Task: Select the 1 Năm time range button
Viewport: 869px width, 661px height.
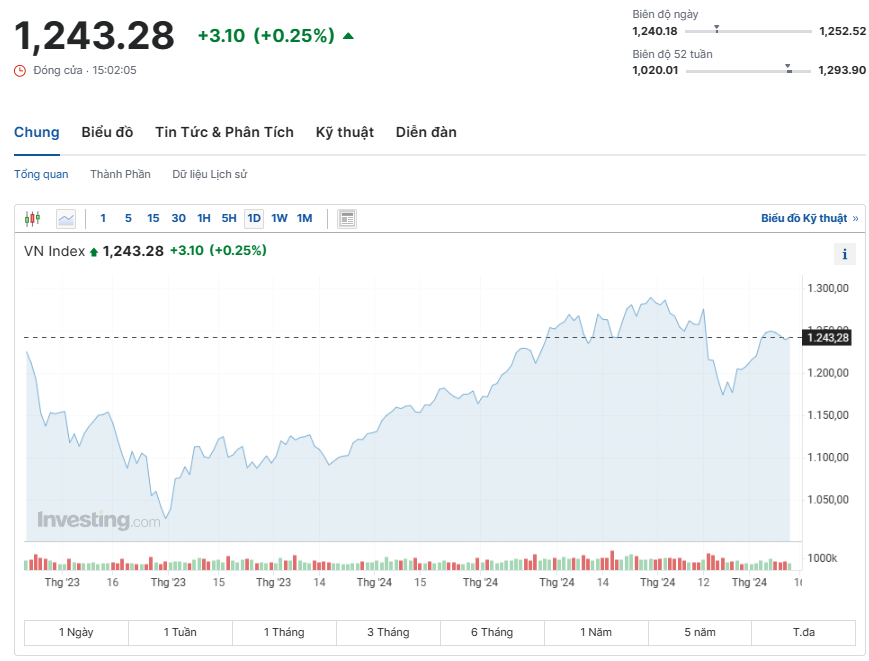Action: (x=596, y=632)
